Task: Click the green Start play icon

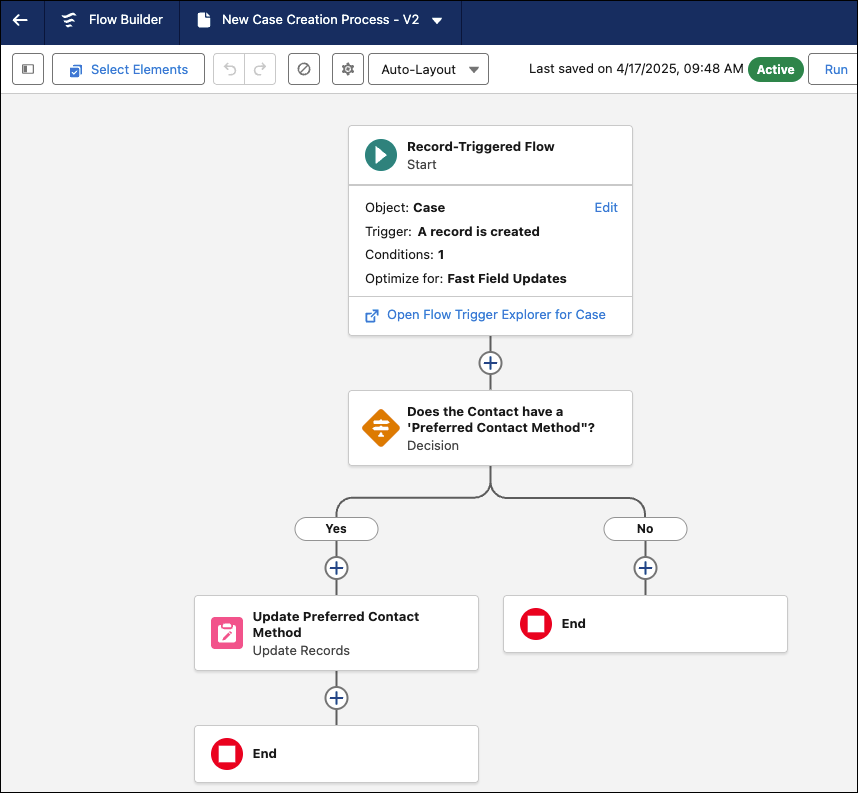Action: point(381,155)
